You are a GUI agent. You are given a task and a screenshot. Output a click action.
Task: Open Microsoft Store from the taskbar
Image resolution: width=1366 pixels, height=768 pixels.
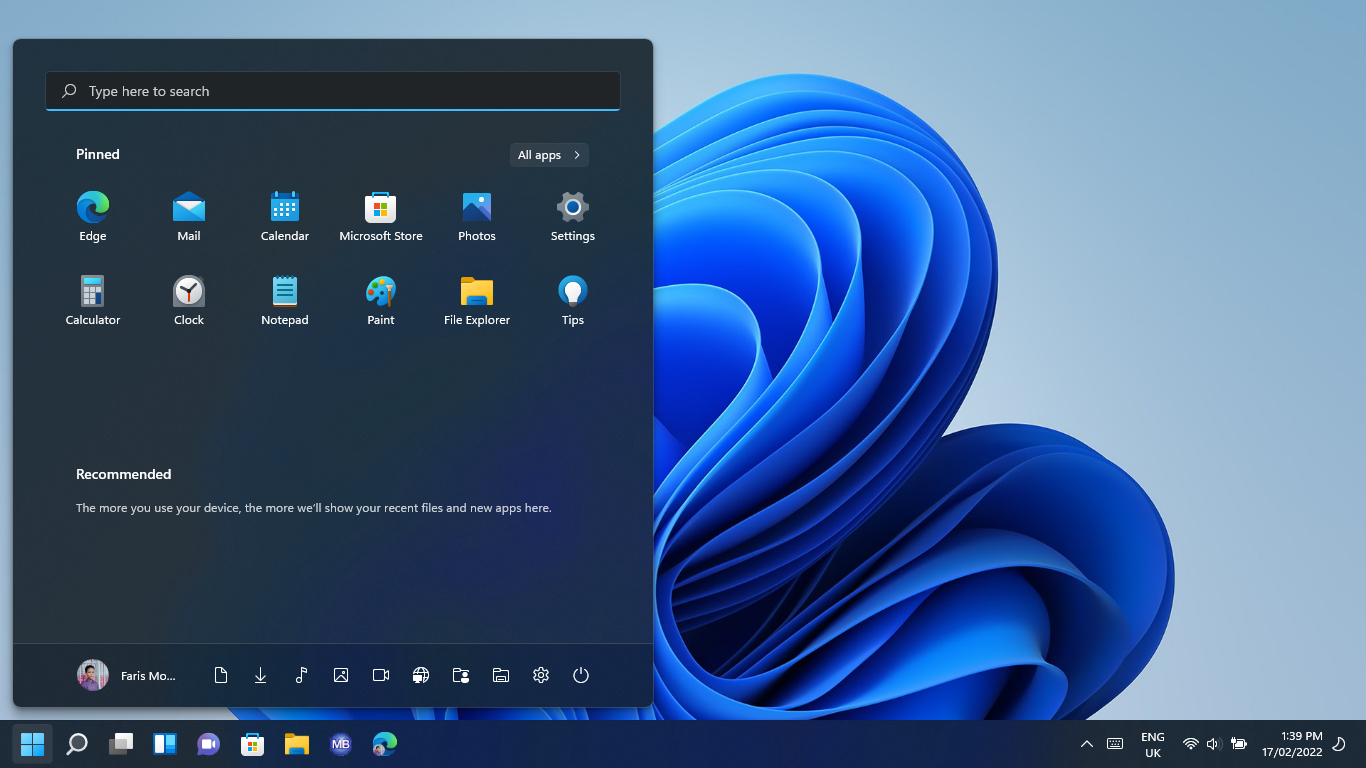(252, 744)
